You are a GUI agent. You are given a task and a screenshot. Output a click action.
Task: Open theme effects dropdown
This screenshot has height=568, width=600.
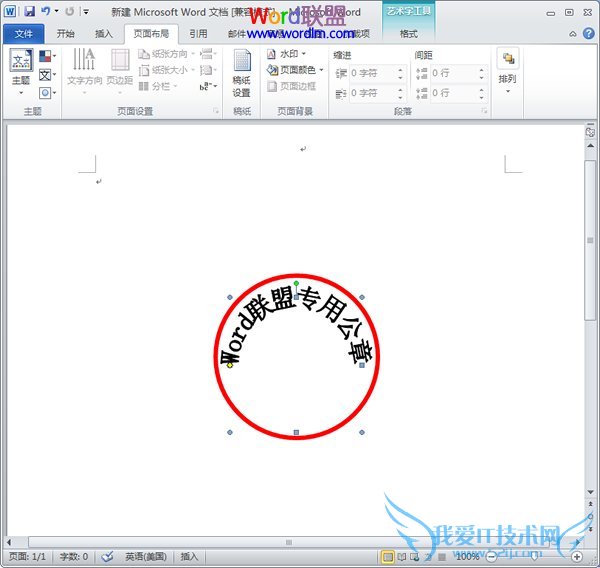[47, 93]
